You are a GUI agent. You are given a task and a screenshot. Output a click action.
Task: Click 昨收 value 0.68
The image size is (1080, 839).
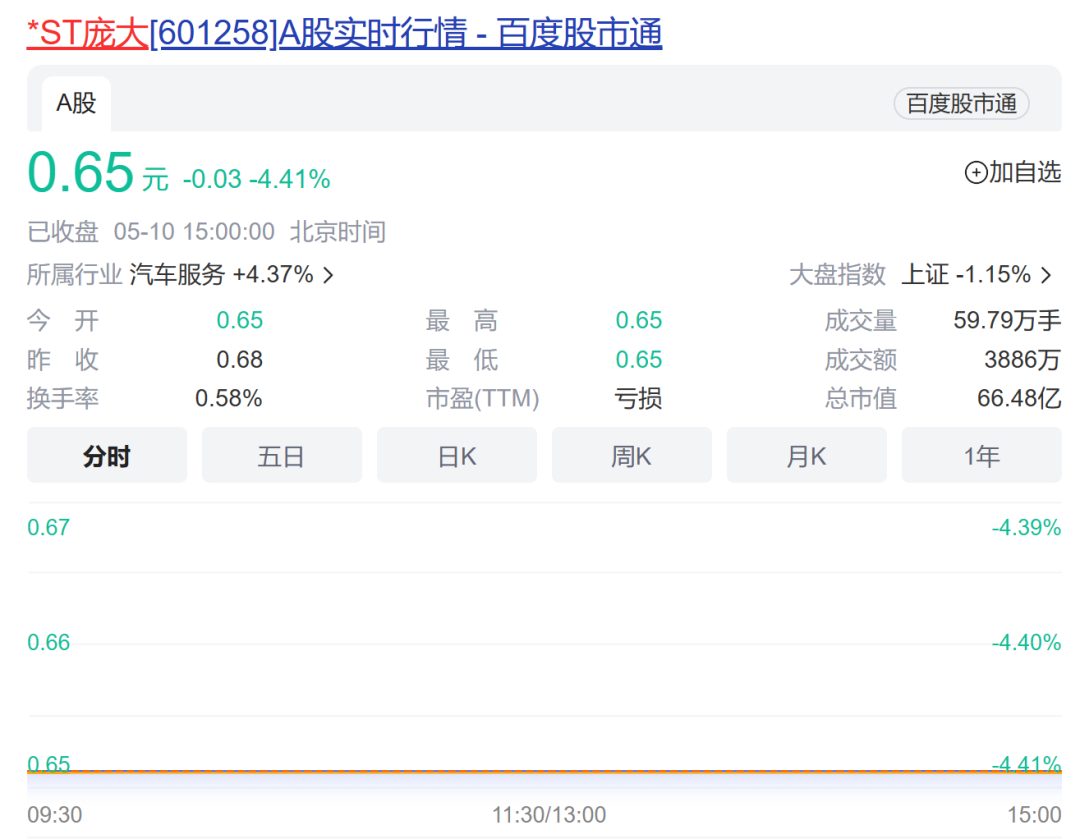click(240, 360)
